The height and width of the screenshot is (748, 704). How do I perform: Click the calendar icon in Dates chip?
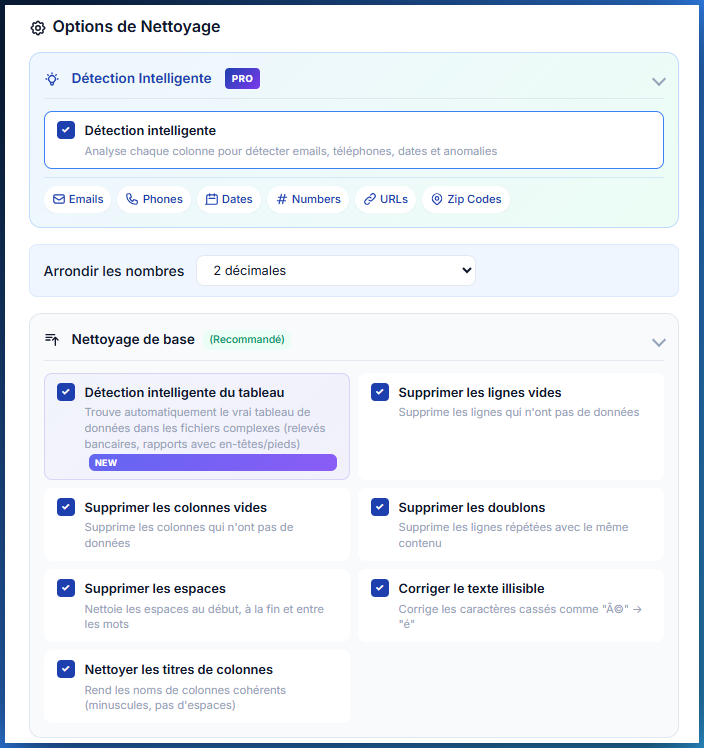pos(212,199)
